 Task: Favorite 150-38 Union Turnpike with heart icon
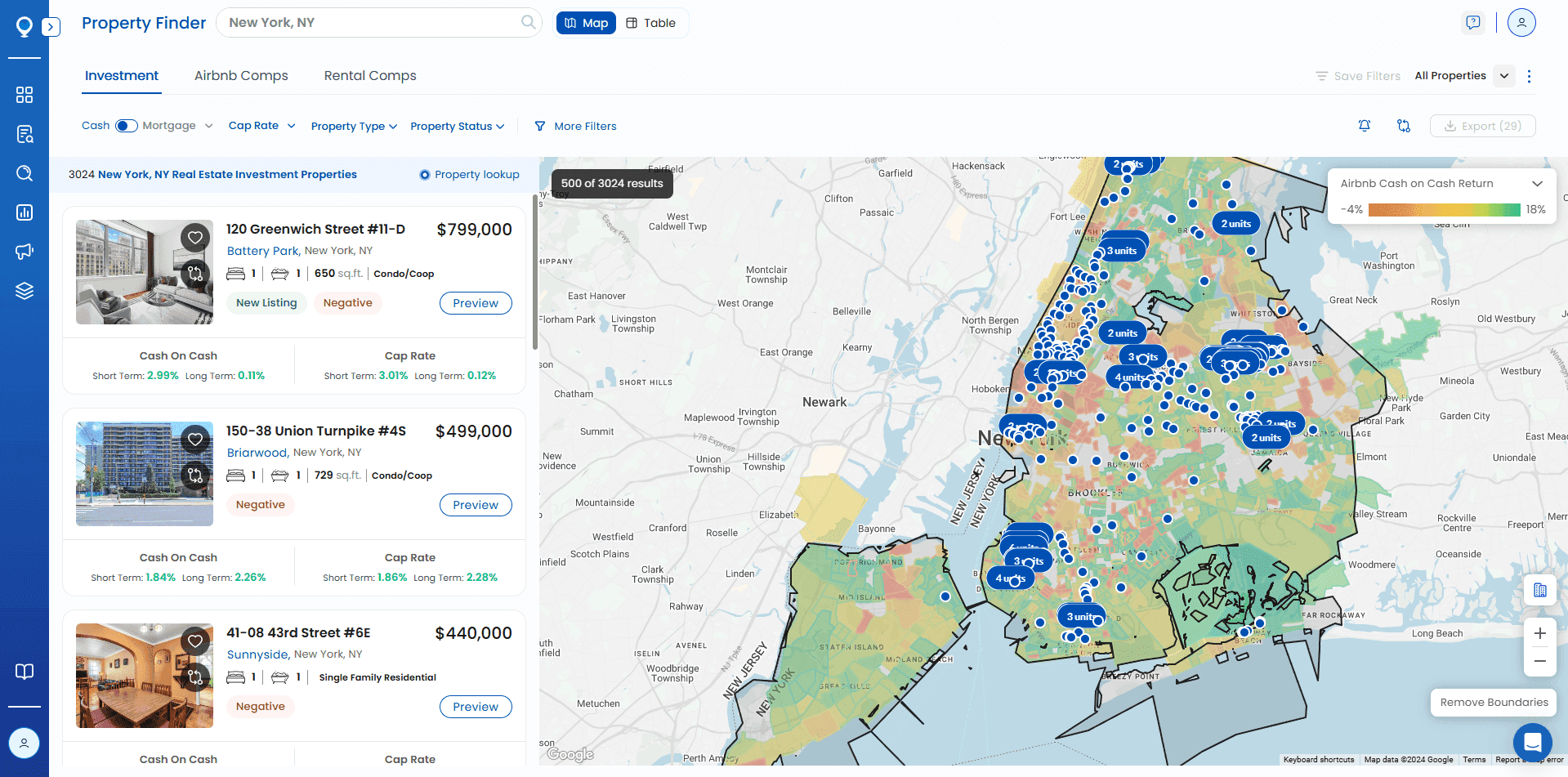coord(195,440)
